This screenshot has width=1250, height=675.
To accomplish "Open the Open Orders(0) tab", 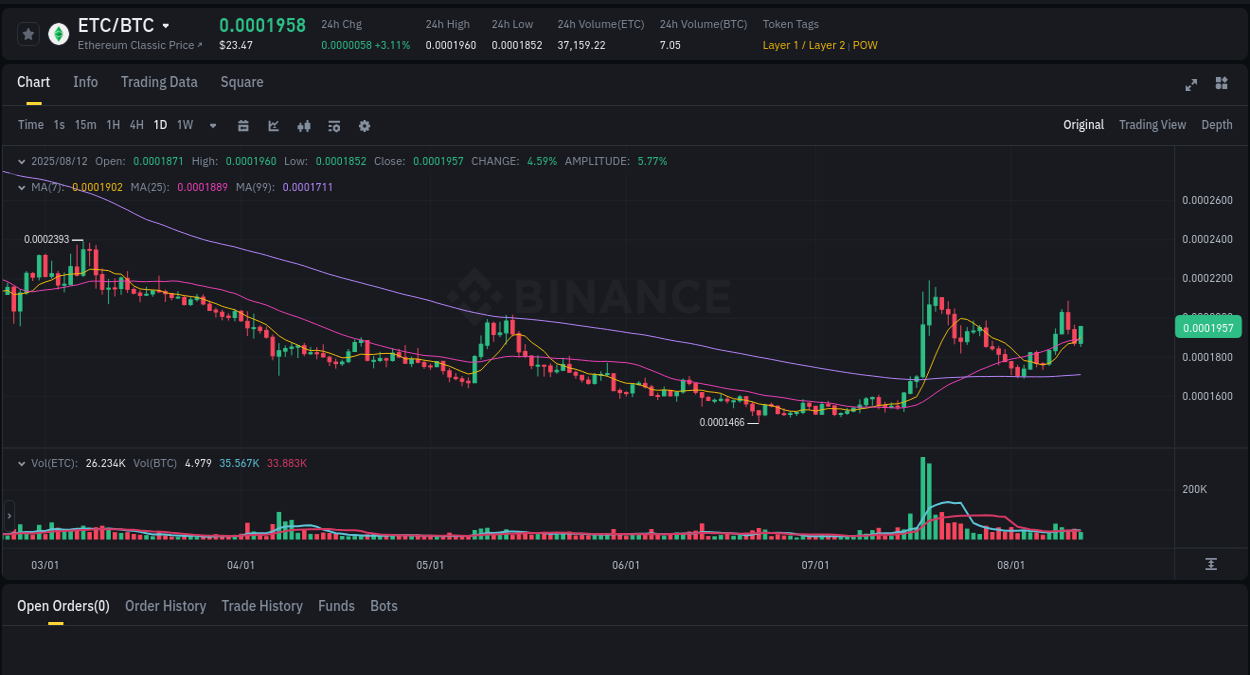I will click(x=63, y=606).
